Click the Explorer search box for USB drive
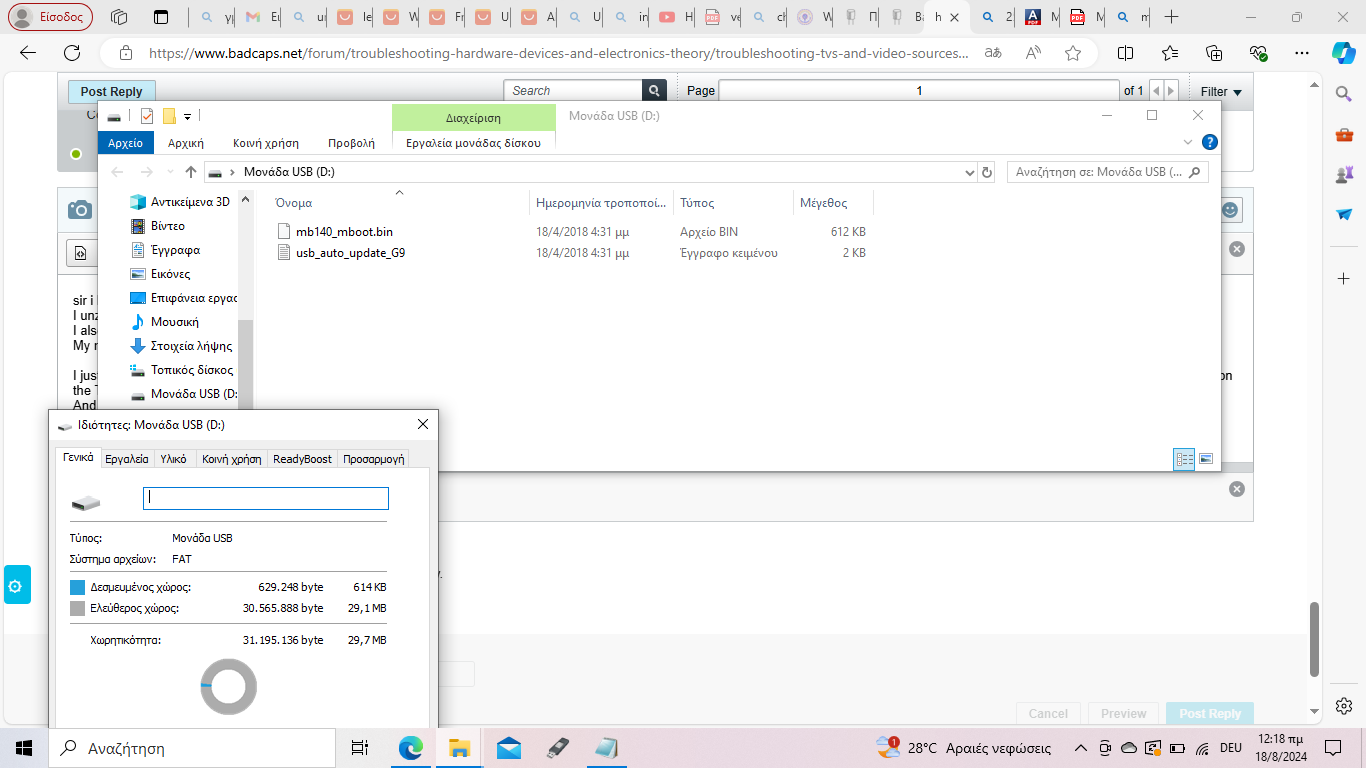This screenshot has width=1366, height=768. (1108, 172)
